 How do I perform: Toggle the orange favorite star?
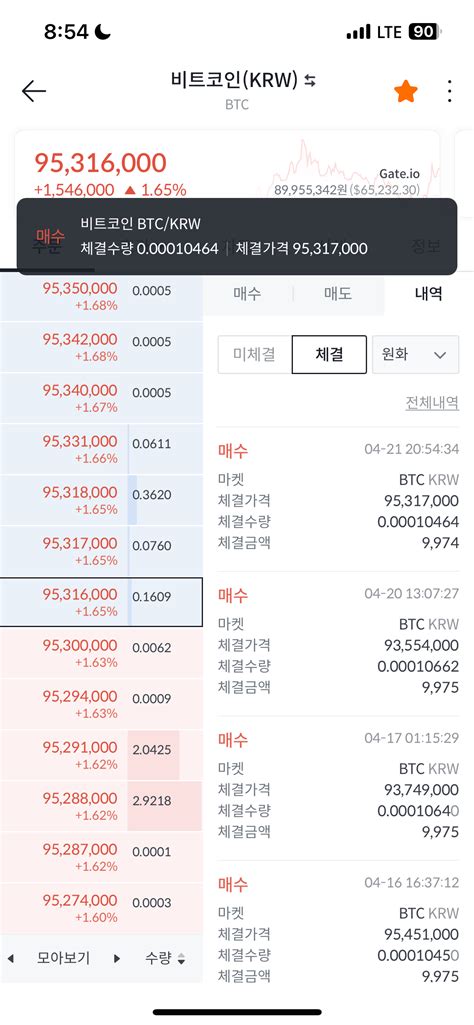(x=405, y=92)
